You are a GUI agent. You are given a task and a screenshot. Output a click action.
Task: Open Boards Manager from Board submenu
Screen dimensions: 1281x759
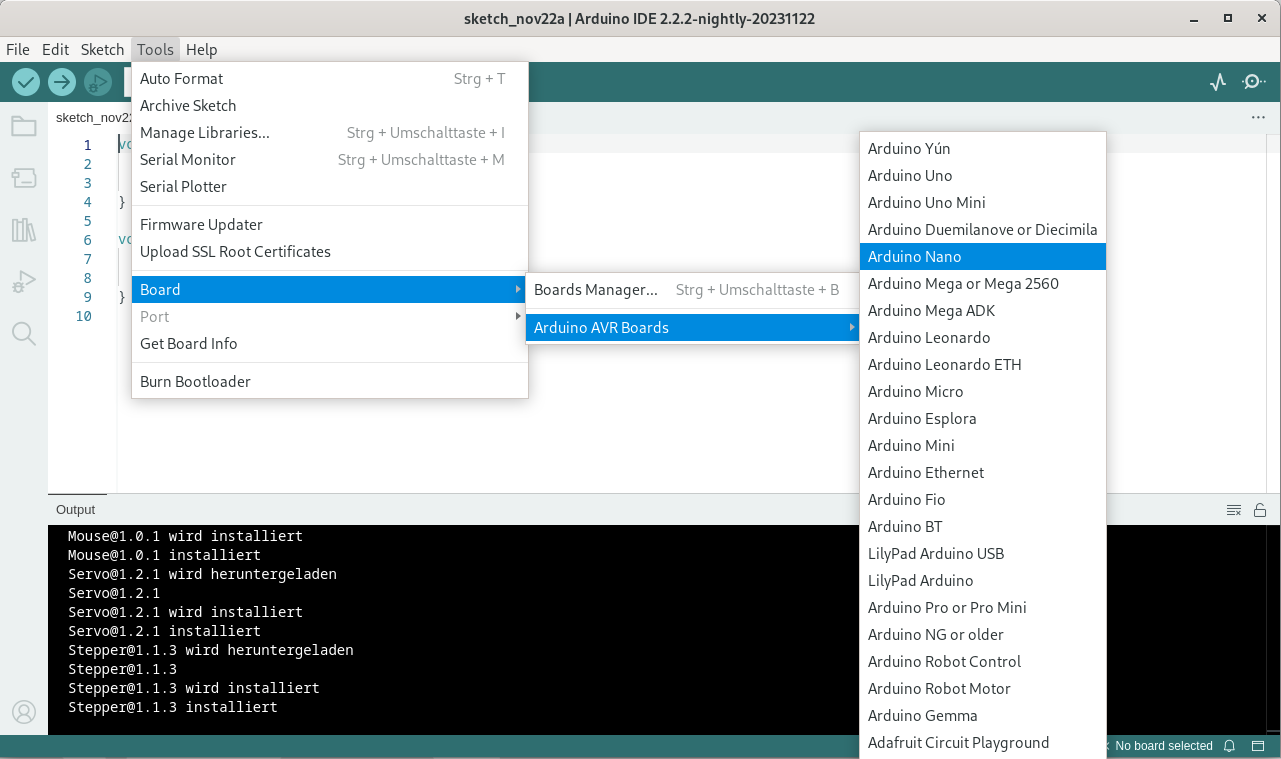coord(693,289)
